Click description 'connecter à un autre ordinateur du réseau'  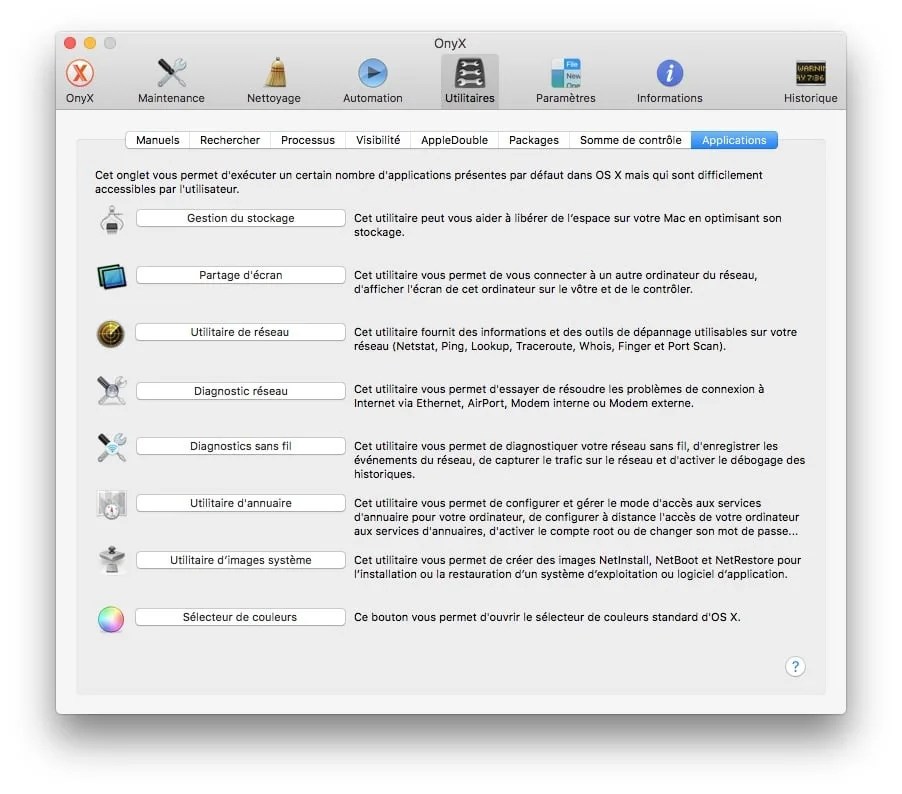pos(556,282)
